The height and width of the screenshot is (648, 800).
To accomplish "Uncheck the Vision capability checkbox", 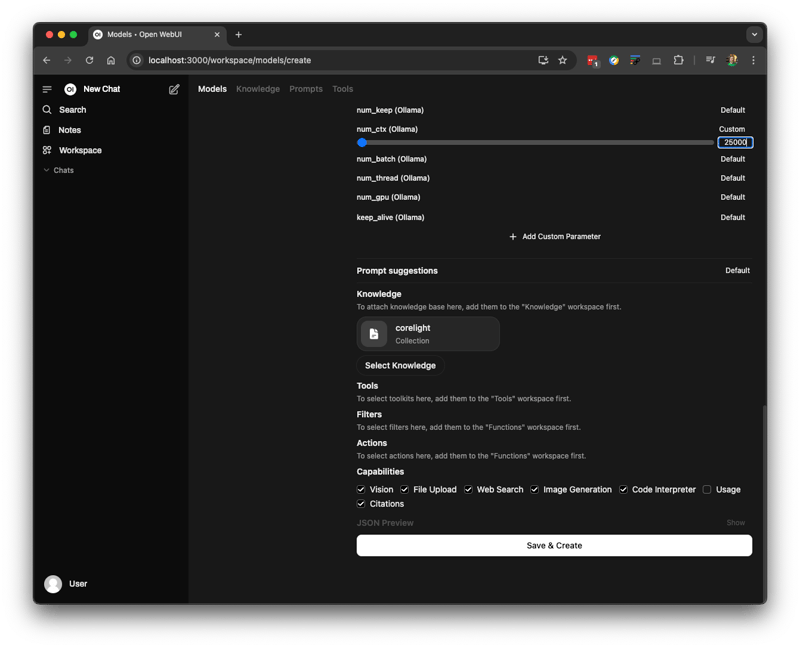I will click(361, 490).
